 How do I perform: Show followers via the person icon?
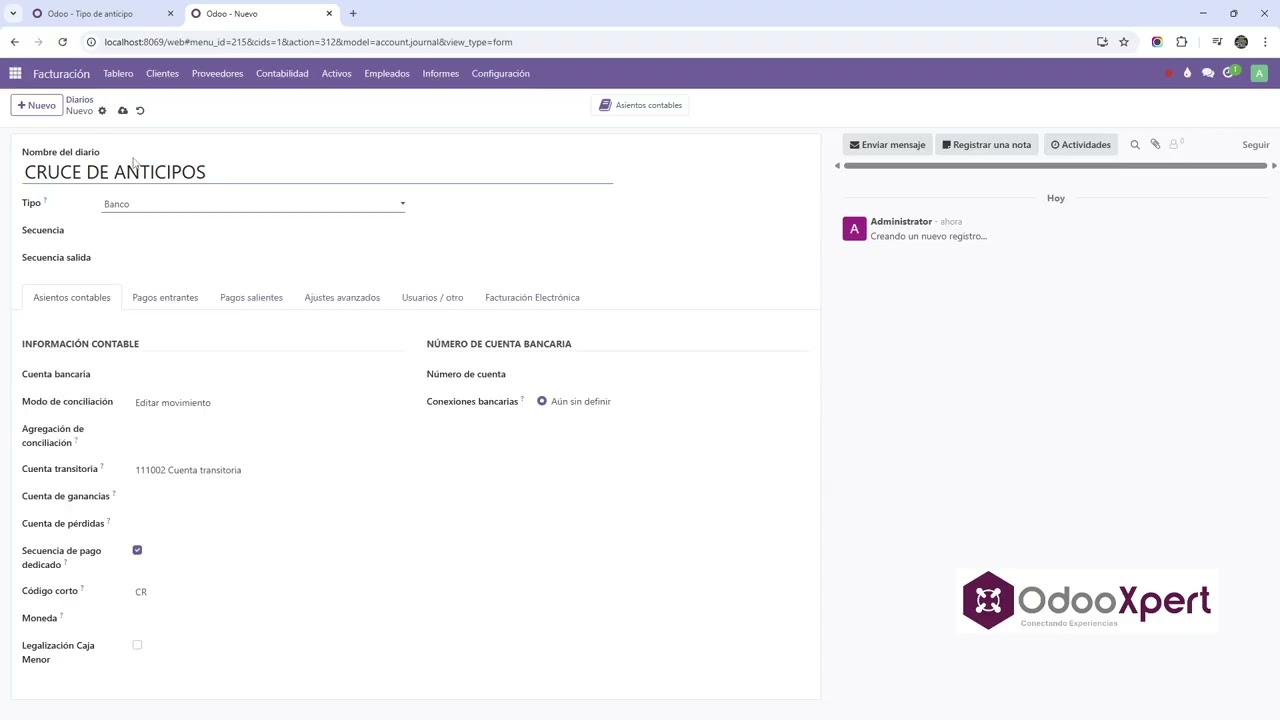tap(1175, 144)
